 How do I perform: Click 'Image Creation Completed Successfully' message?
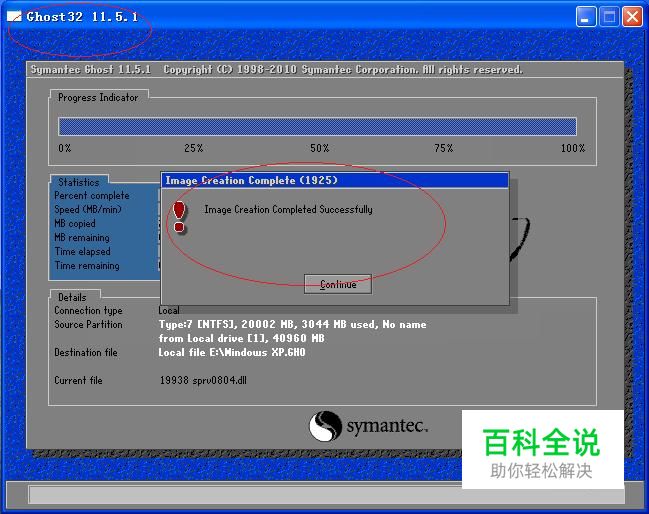click(288, 209)
